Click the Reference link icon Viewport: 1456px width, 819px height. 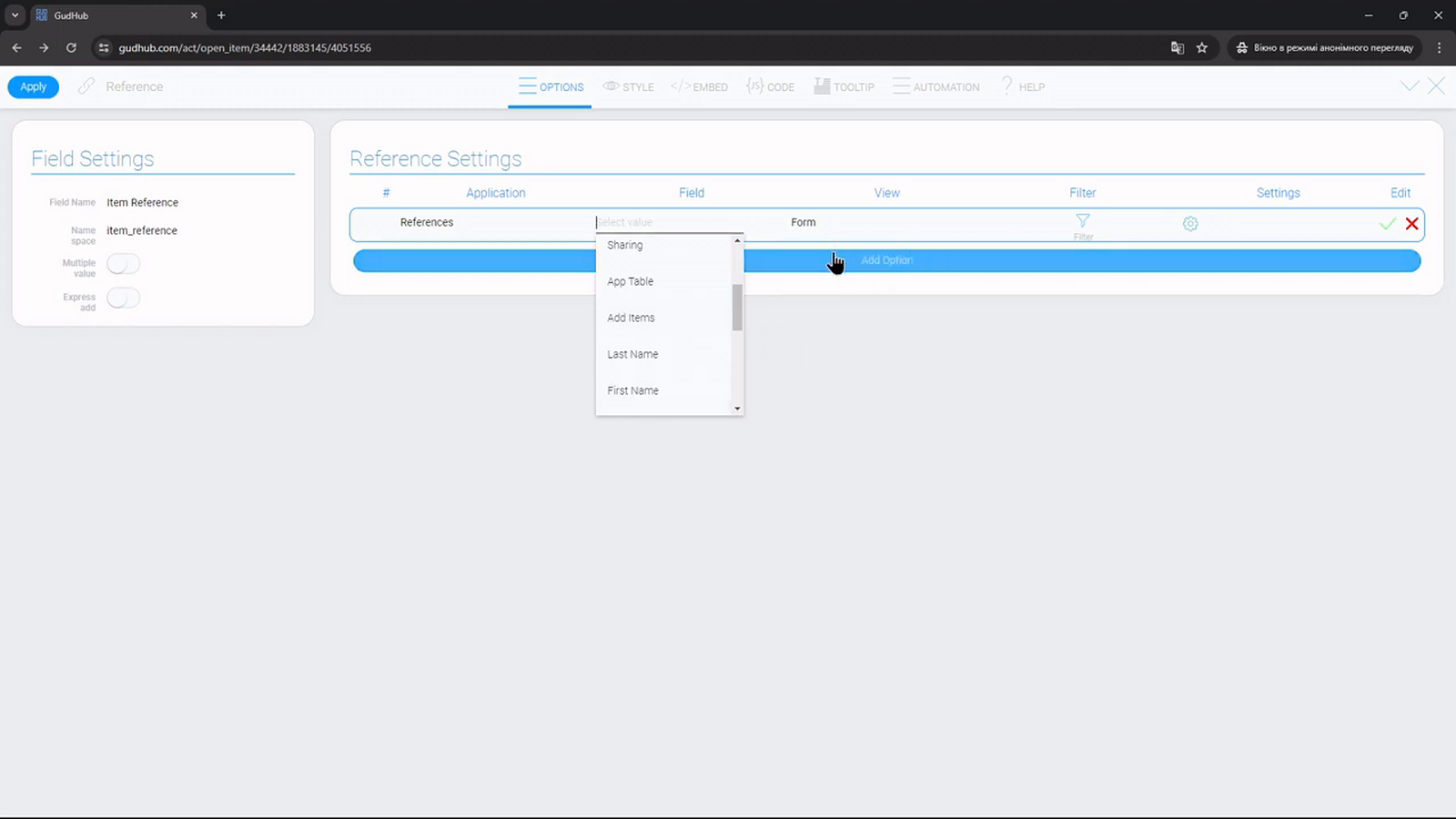tap(86, 86)
